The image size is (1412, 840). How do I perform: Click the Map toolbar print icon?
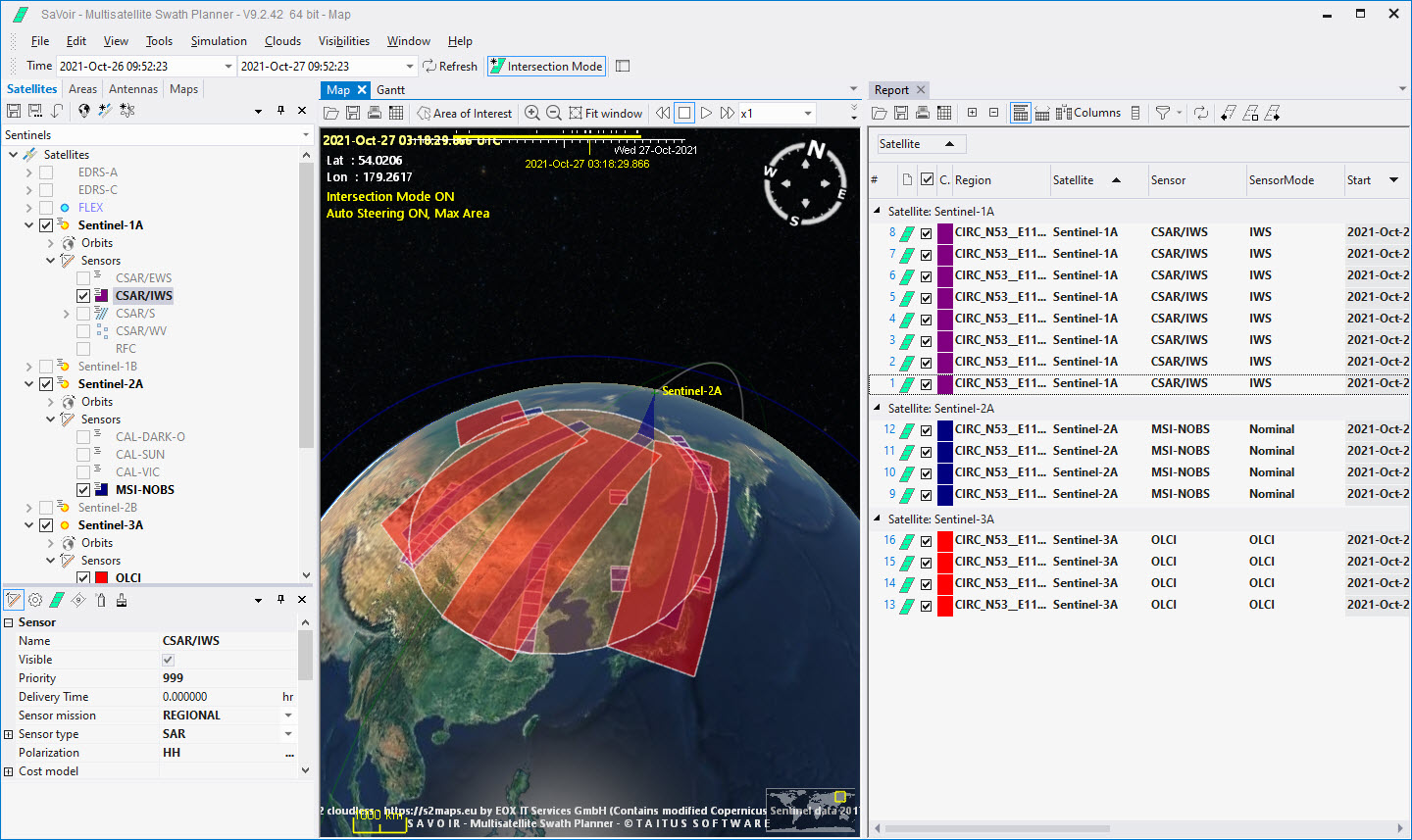(375, 114)
